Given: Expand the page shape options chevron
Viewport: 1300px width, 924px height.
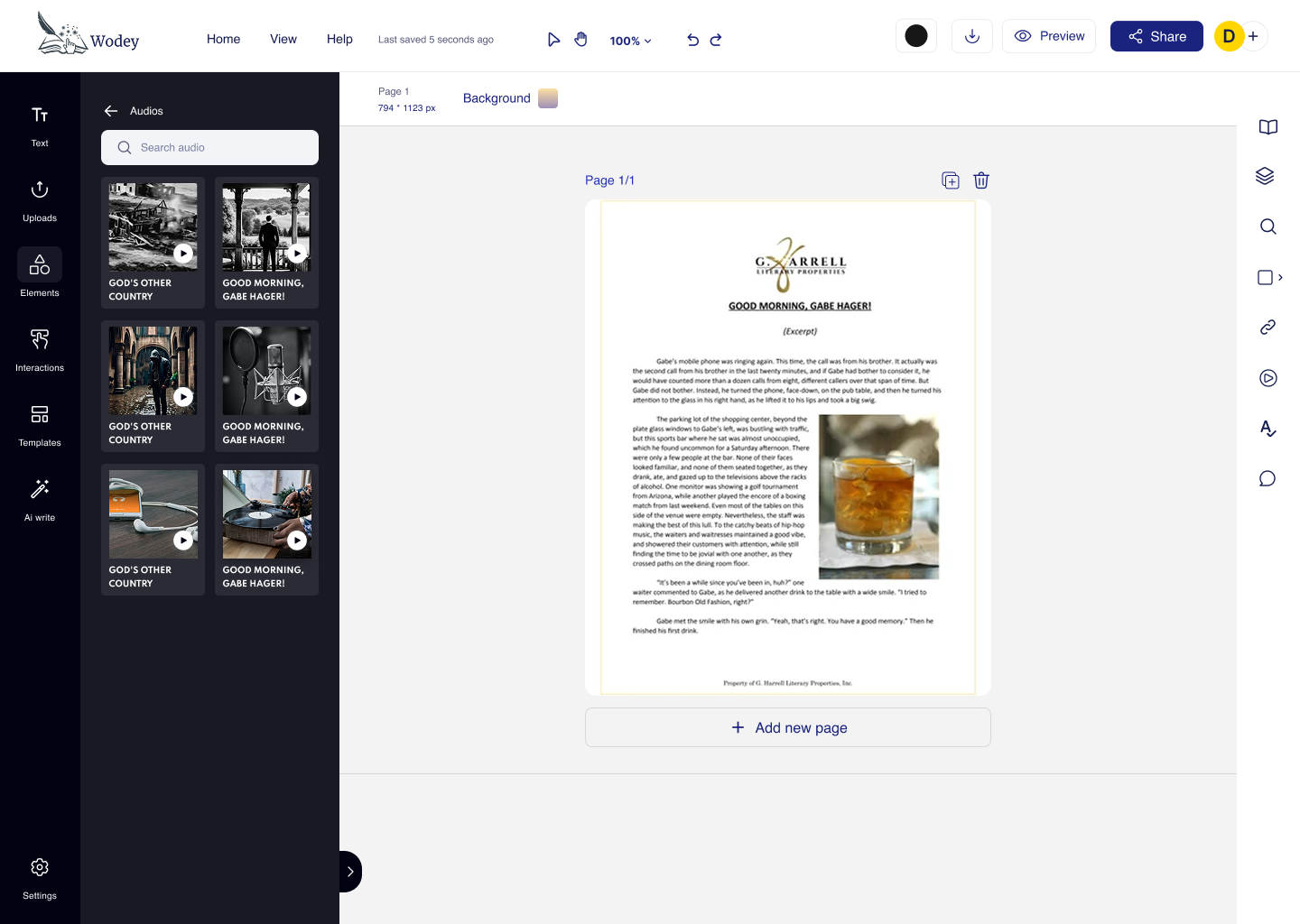Looking at the screenshot, I should coord(1280,278).
